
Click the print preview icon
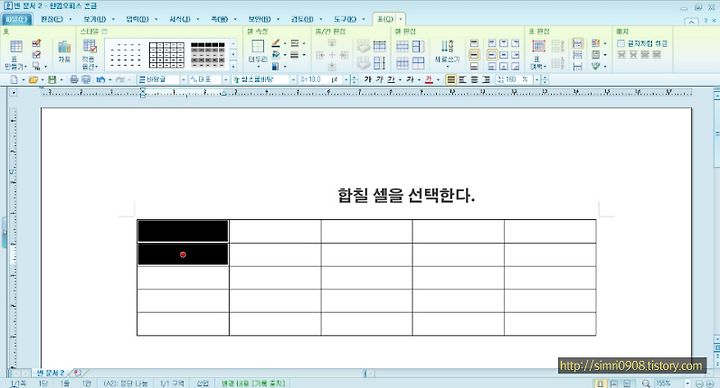86,79
